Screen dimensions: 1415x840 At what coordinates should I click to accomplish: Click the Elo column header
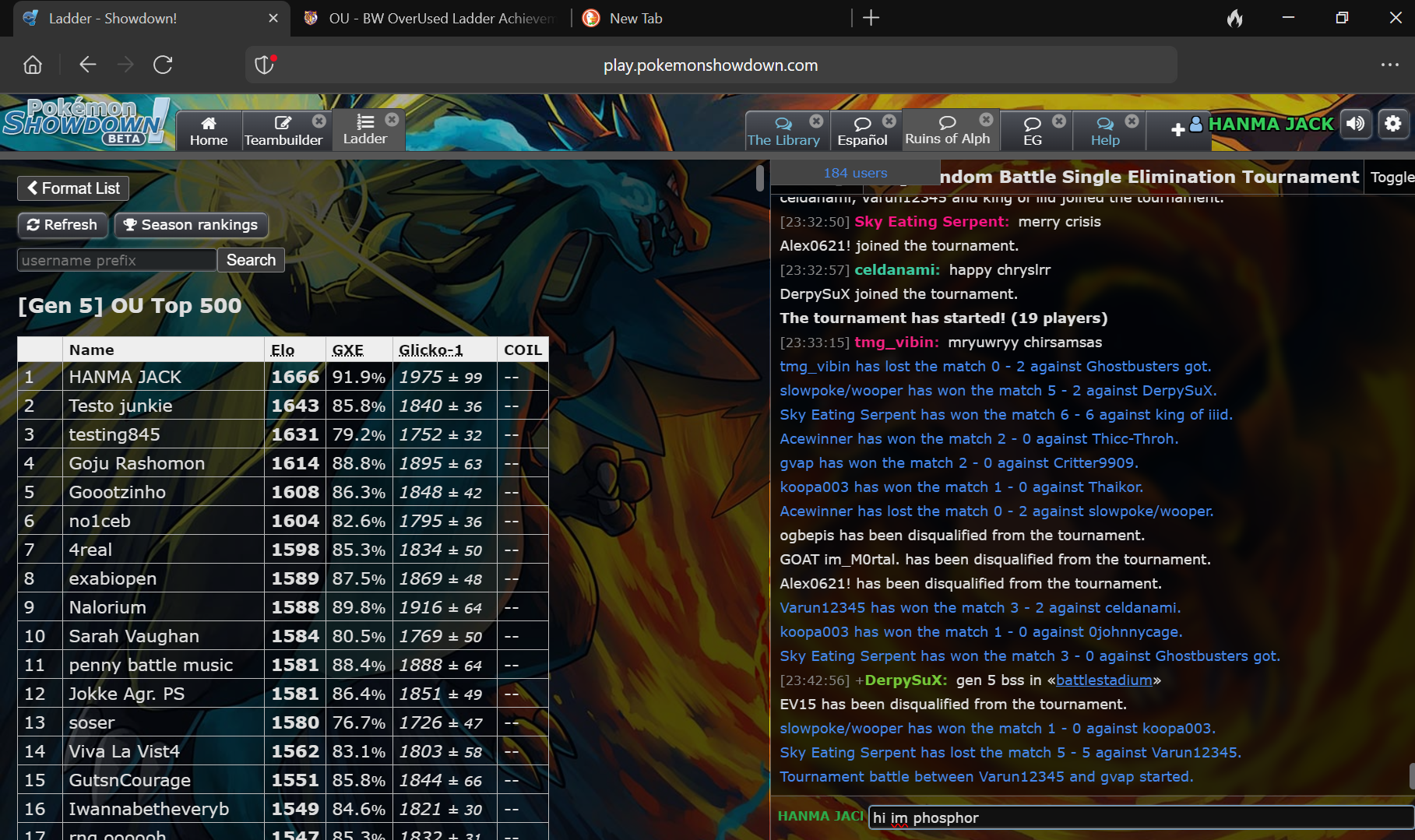click(x=283, y=350)
